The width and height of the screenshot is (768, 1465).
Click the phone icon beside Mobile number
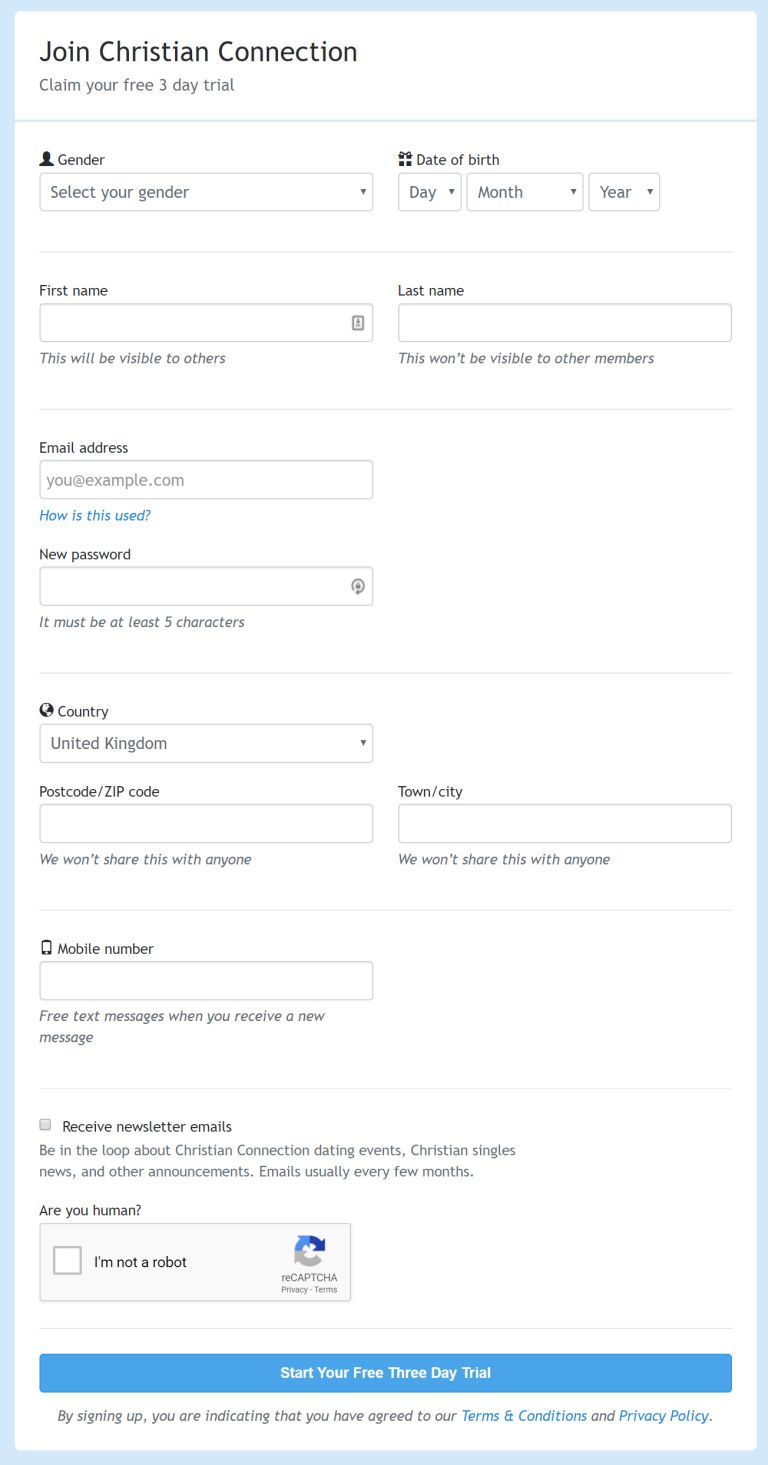pyautogui.click(x=46, y=948)
